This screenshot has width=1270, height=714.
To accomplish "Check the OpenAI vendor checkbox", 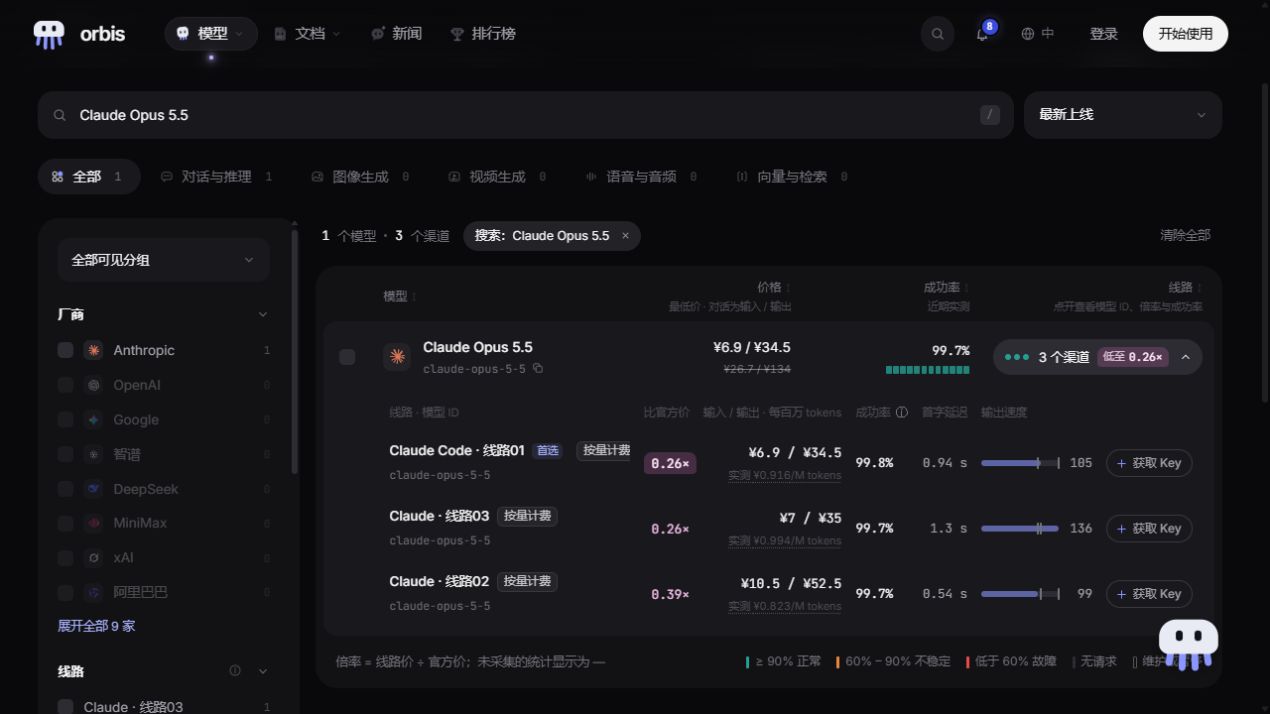I will pyautogui.click(x=65, y=385).
